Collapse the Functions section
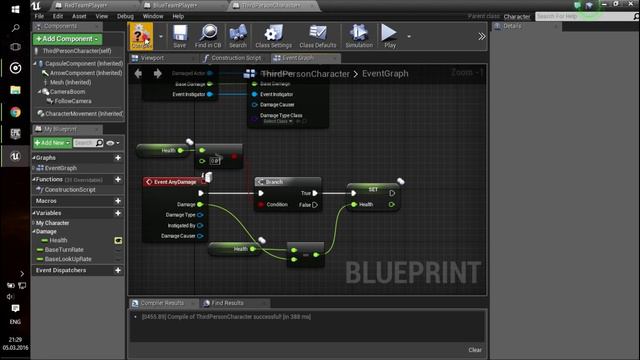Image resolution: width=640 pixels, height=360 pixels. tap(34, 180)
